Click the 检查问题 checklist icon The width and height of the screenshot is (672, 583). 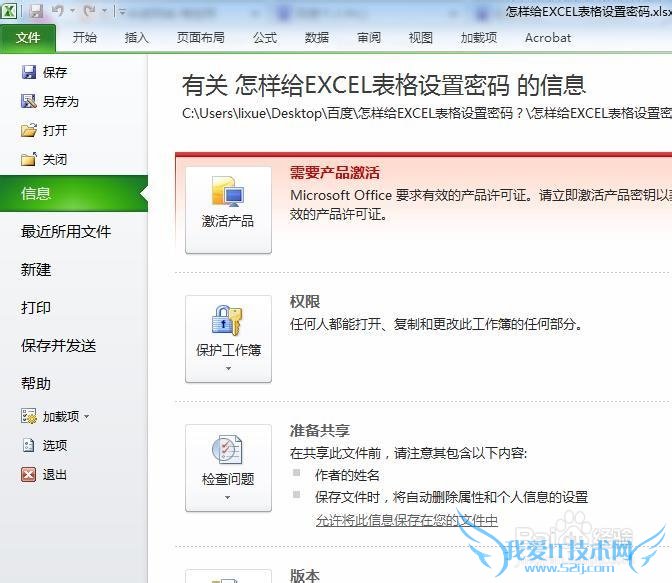coord(228,449)
